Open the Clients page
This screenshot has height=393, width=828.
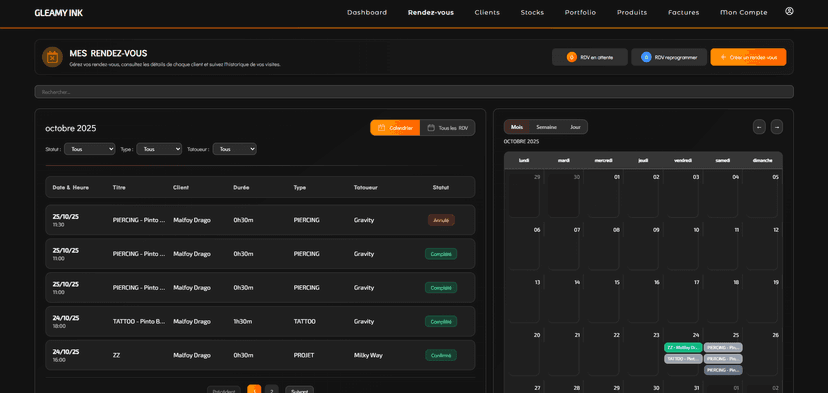pos(487,13)
